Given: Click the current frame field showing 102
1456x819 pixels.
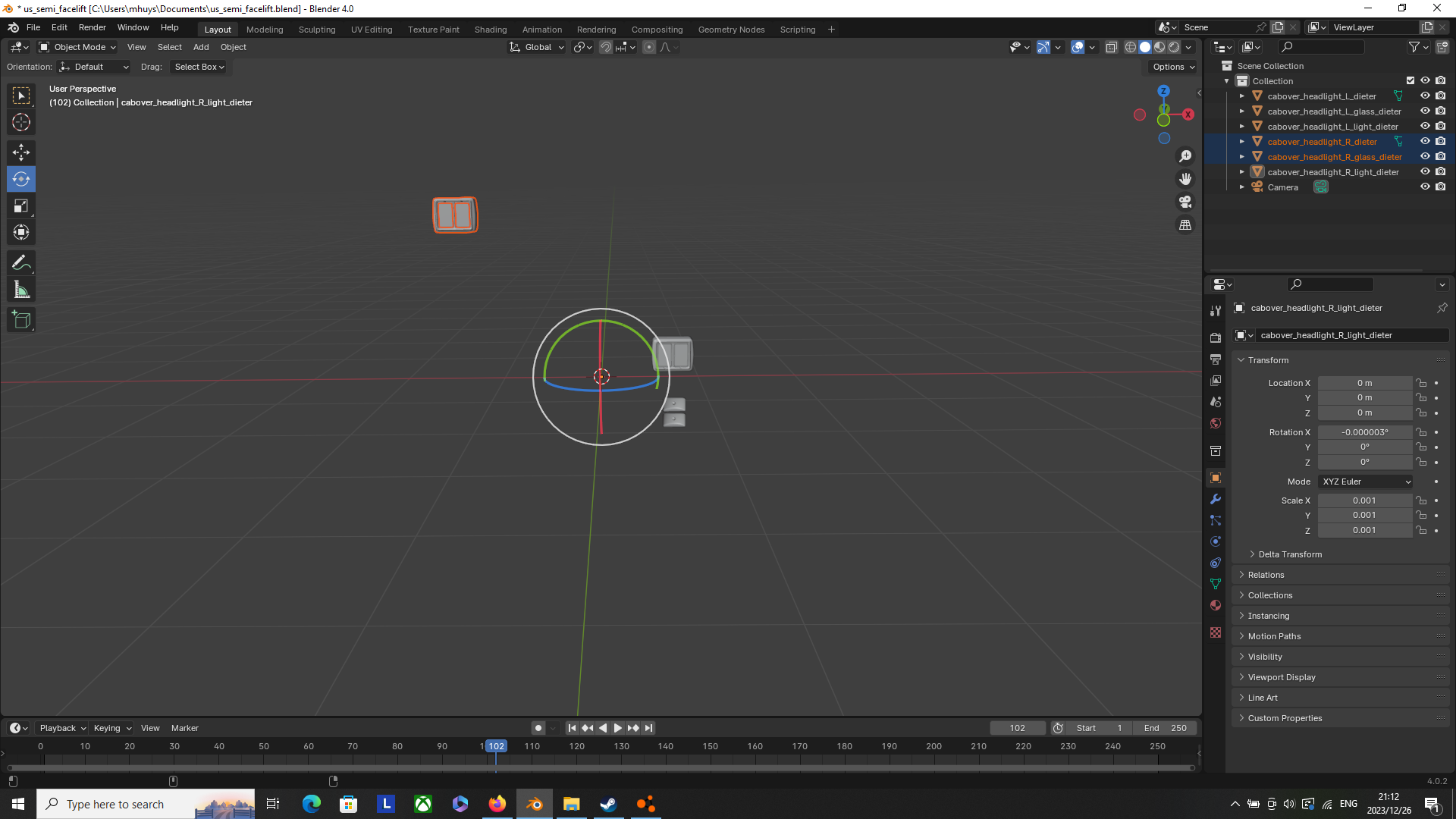Looking at the screenshot, I should [x=1017, y=728].
